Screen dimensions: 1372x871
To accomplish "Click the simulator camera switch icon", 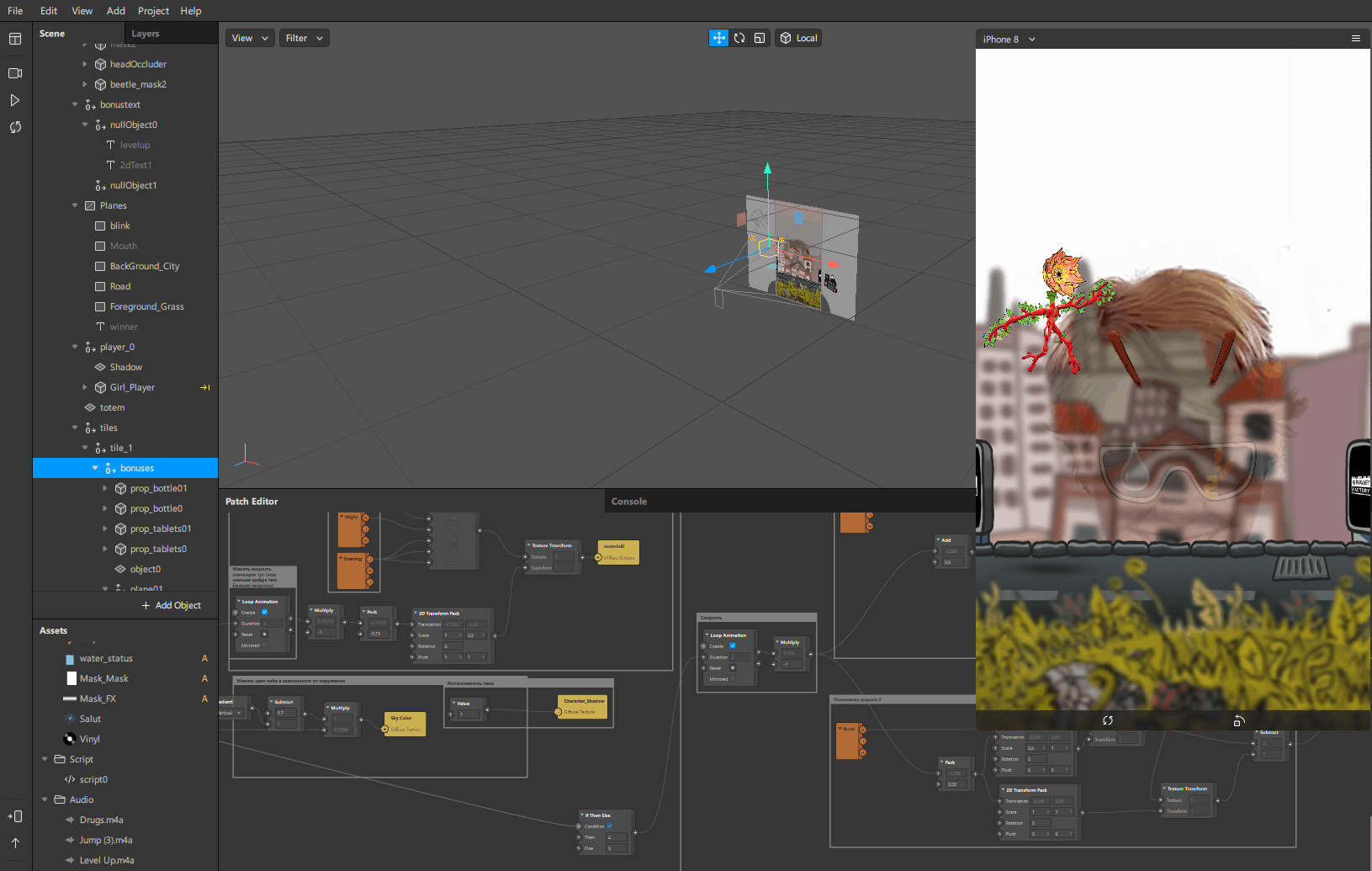I will [1239, 720].
